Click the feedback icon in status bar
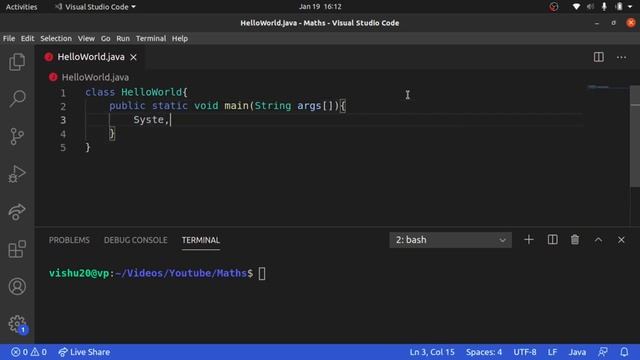This screenshot has width=640, height=360. (603, 352)
